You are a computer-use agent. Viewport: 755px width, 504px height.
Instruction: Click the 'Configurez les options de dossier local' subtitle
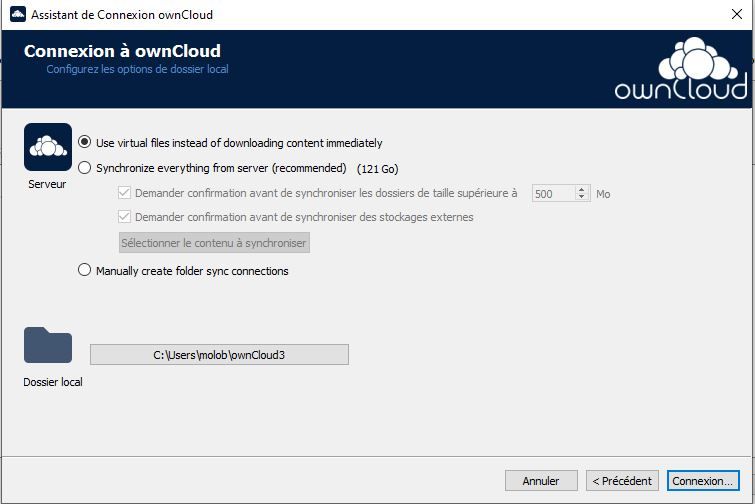pyautogui.click(x=137, y=69)
